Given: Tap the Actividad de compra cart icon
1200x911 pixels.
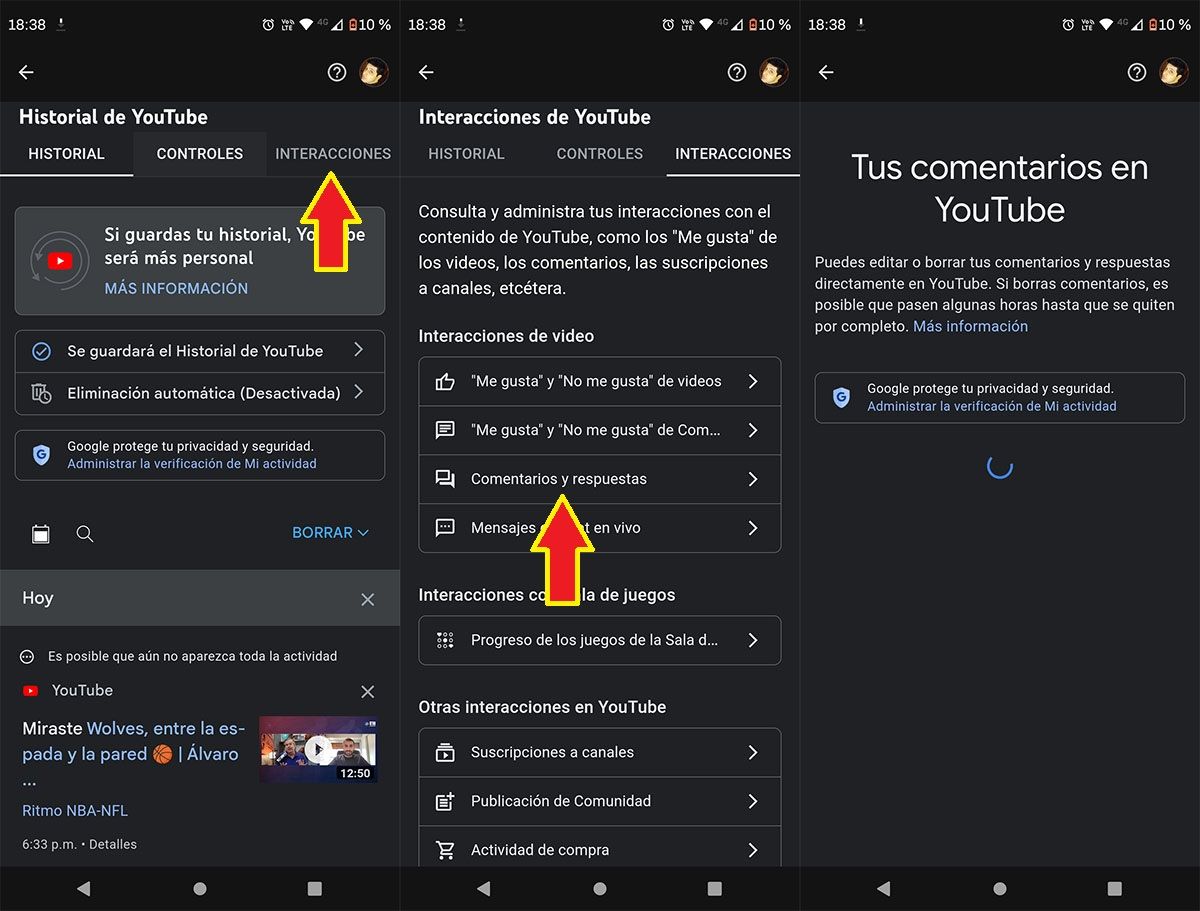Looking at the screenshot, I should [x=444, y=847].
